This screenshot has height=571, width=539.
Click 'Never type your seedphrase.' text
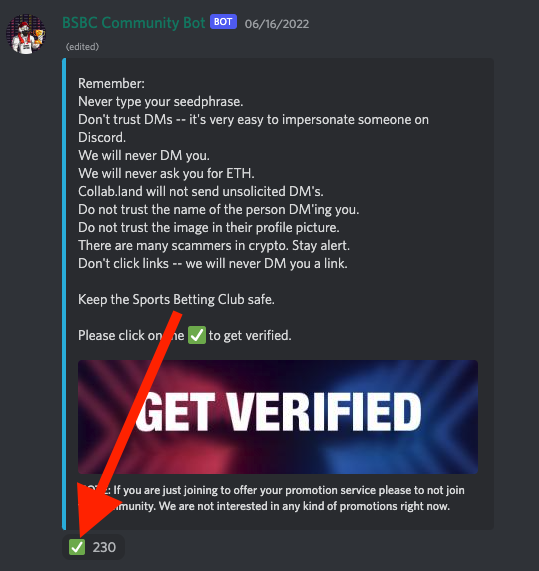pyautogui.click(x=161, y=102)
